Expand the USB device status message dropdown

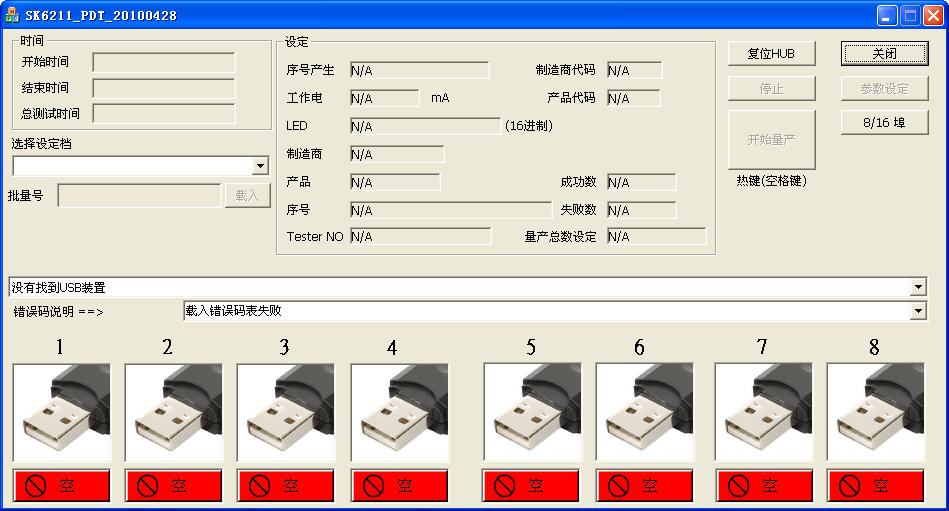tap(918, 288)
